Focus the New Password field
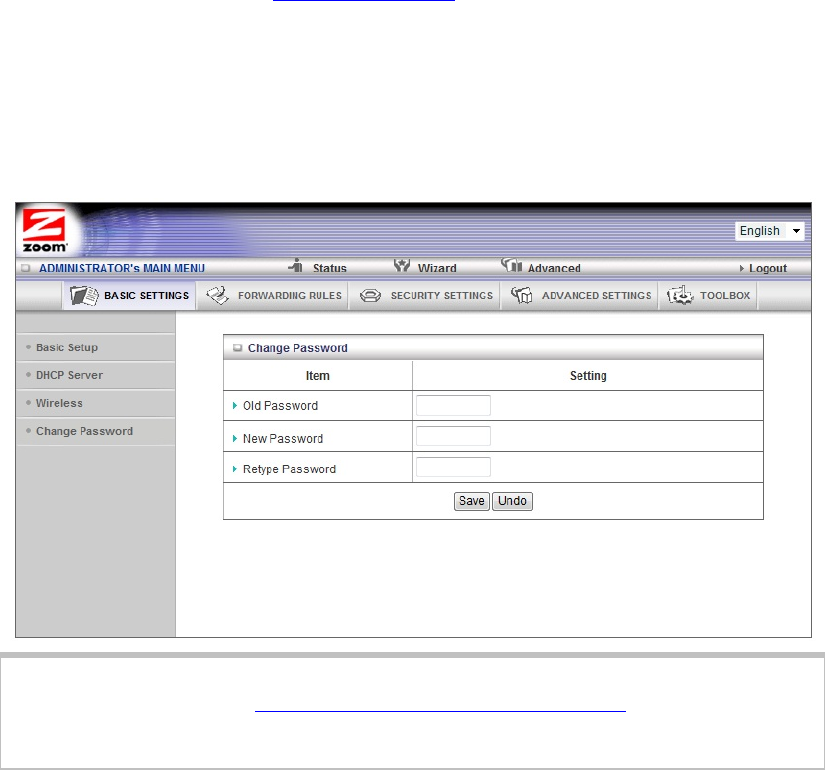This screenshot has height=770, width=825. click(453, 436)
